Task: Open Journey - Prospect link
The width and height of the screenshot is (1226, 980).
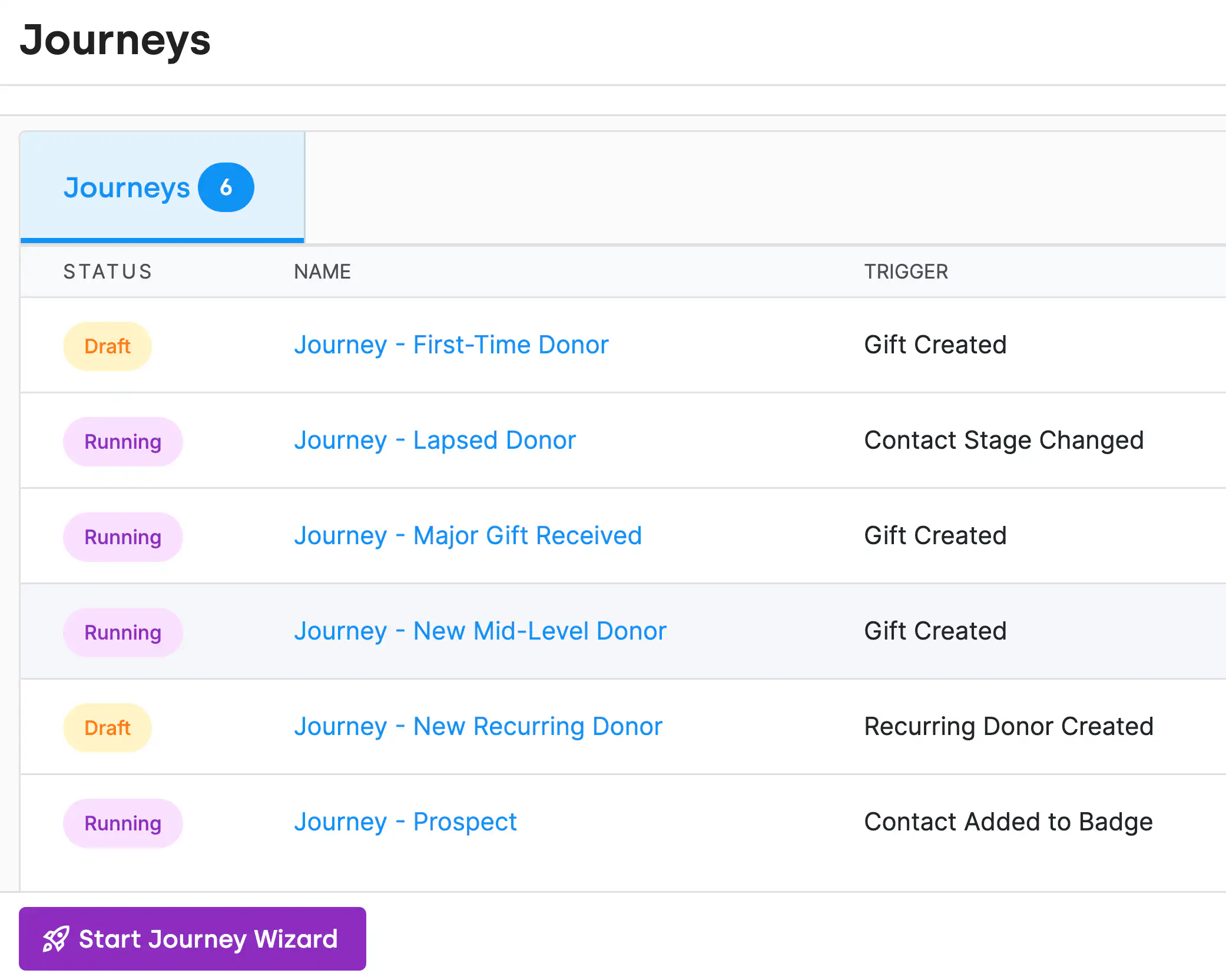Action: coord(405,822)
